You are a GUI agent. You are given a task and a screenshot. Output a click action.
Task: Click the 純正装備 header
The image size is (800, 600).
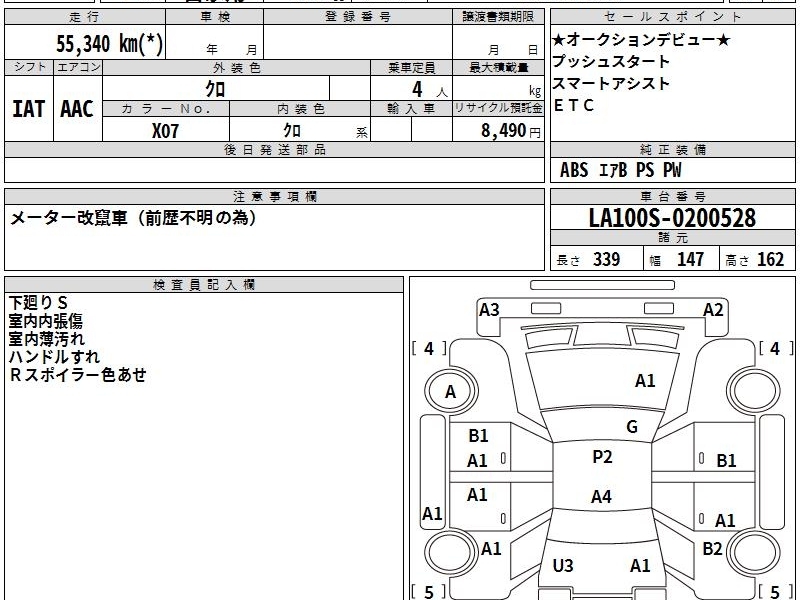pyautogui.click(x=672, y=149)
